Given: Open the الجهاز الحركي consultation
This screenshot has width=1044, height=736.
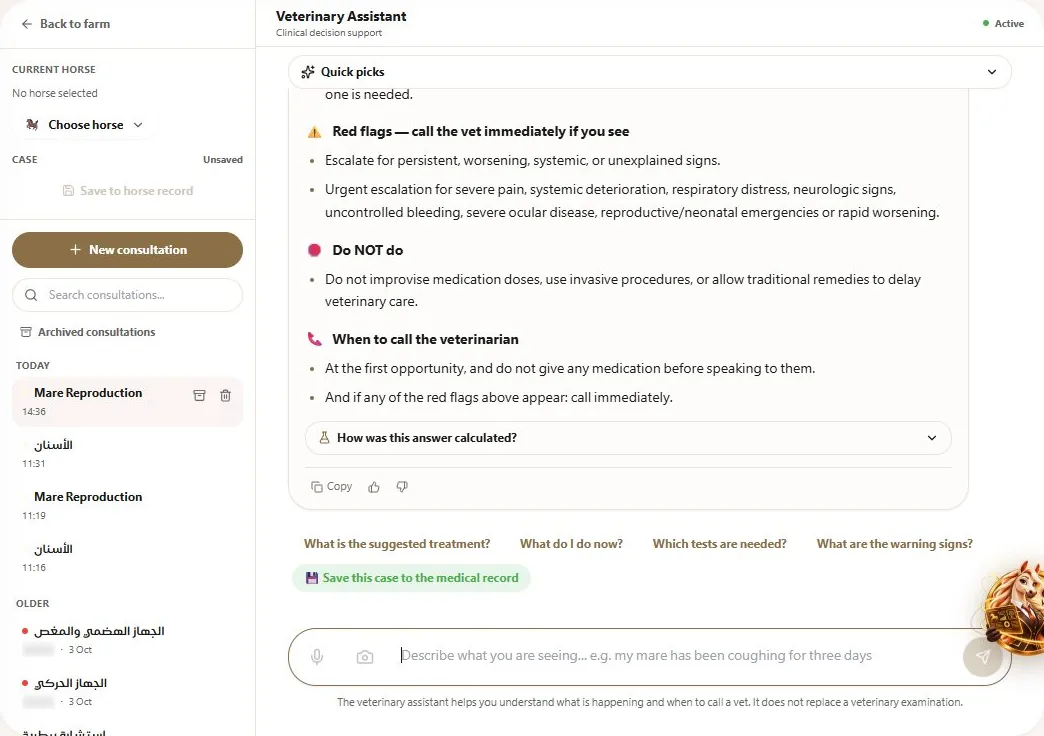Looking at the screenshot, I should 127,691.
